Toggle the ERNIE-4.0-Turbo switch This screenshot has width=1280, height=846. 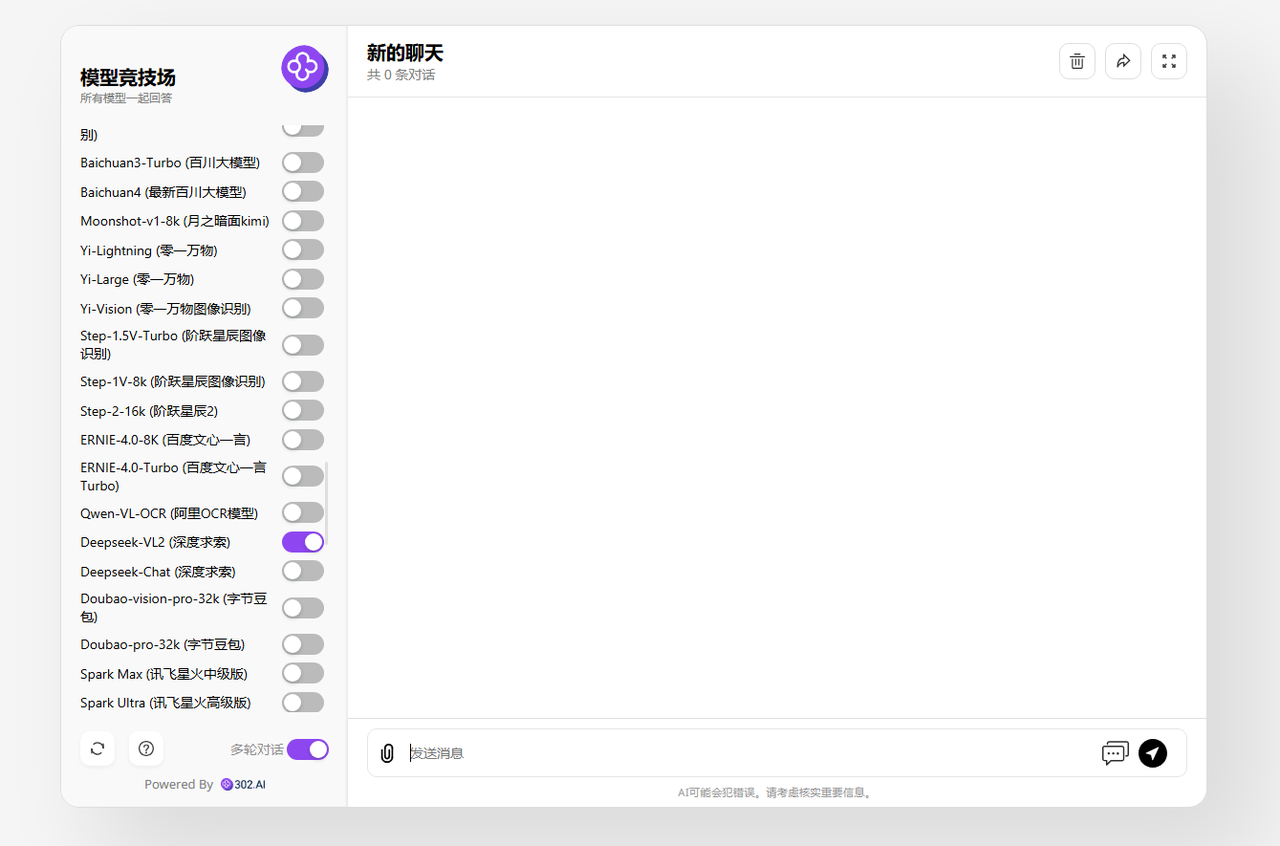tap(303, 476)
